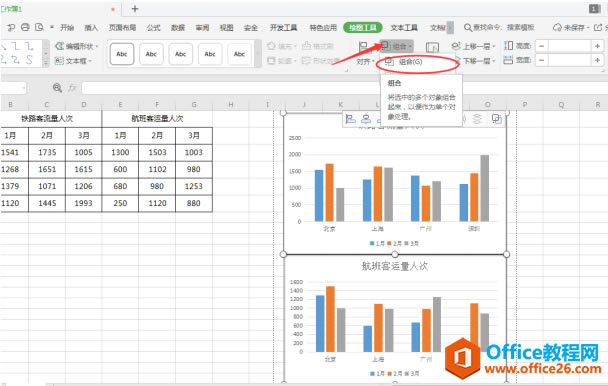Open the 上移一层 dropdown arrow

pyautogui.click(x=494, y=47)
